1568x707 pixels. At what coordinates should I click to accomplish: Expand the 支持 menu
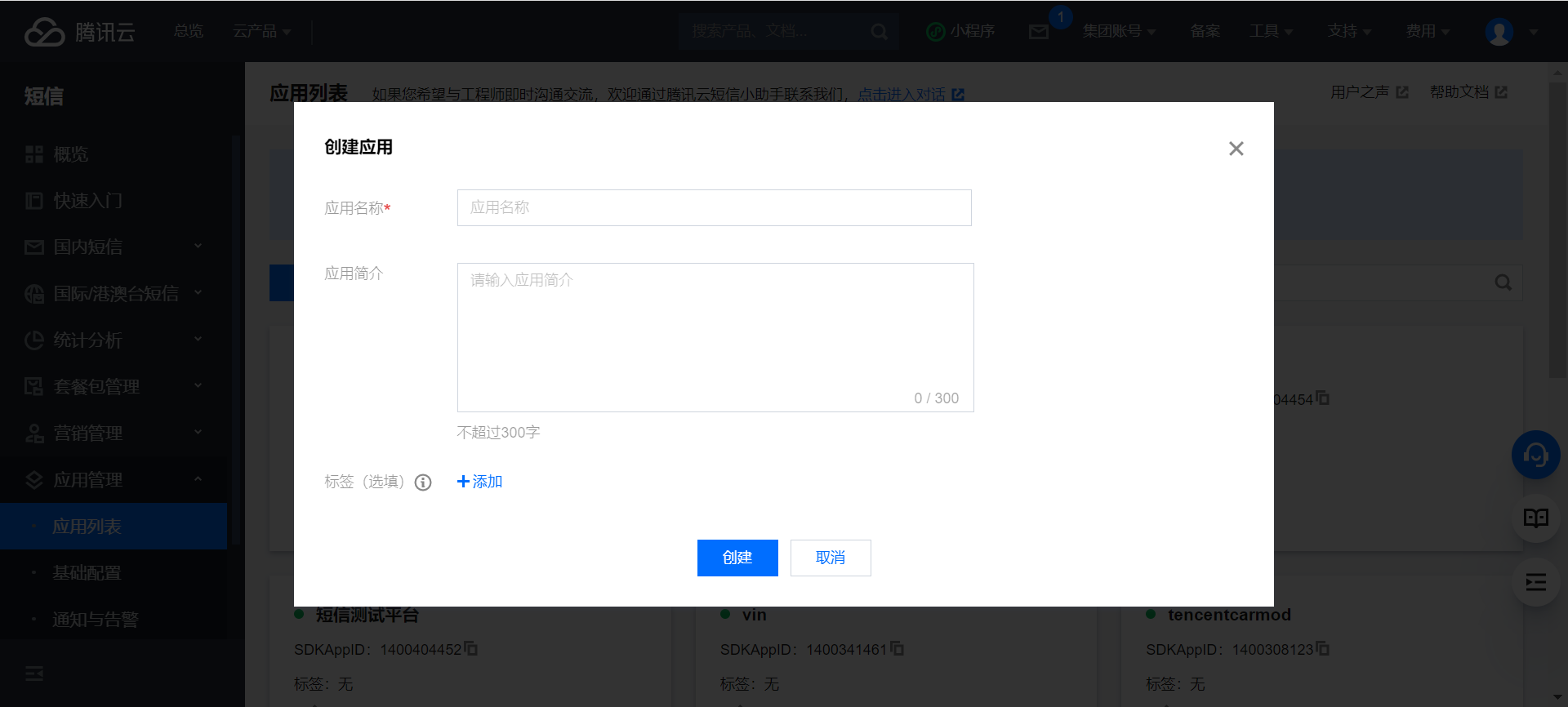pyautogui.click(x=1349, y=31)
